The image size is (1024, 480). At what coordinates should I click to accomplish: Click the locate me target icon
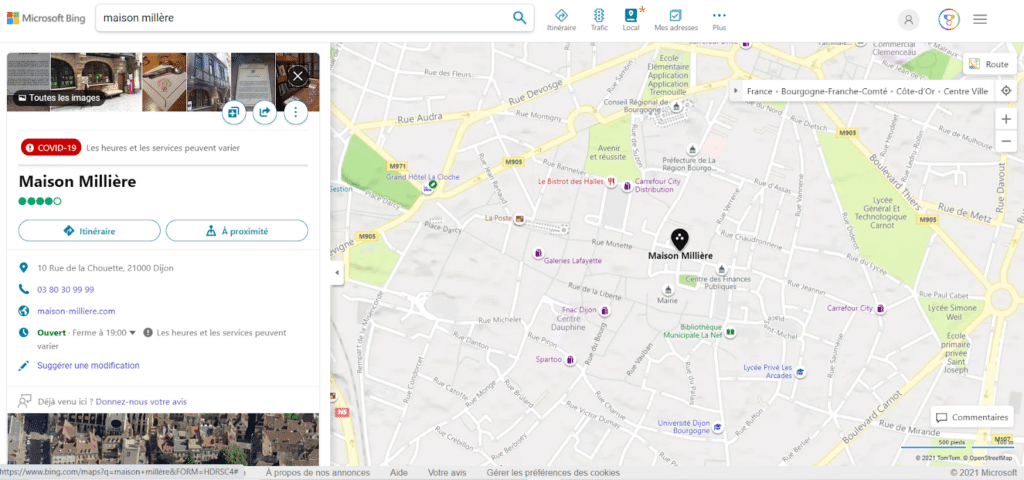tap(1006, 91)
